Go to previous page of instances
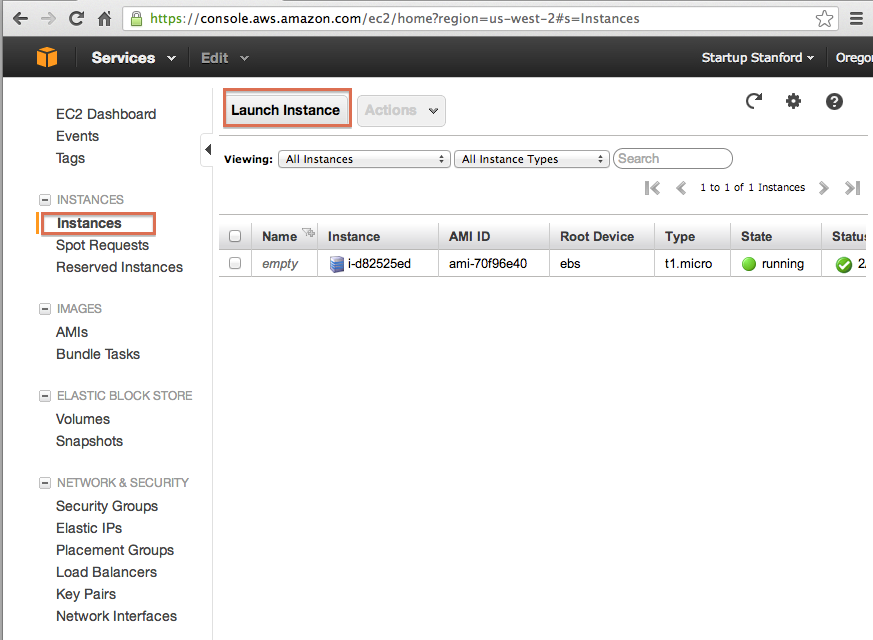873x640 pixels. pos(680,188)
